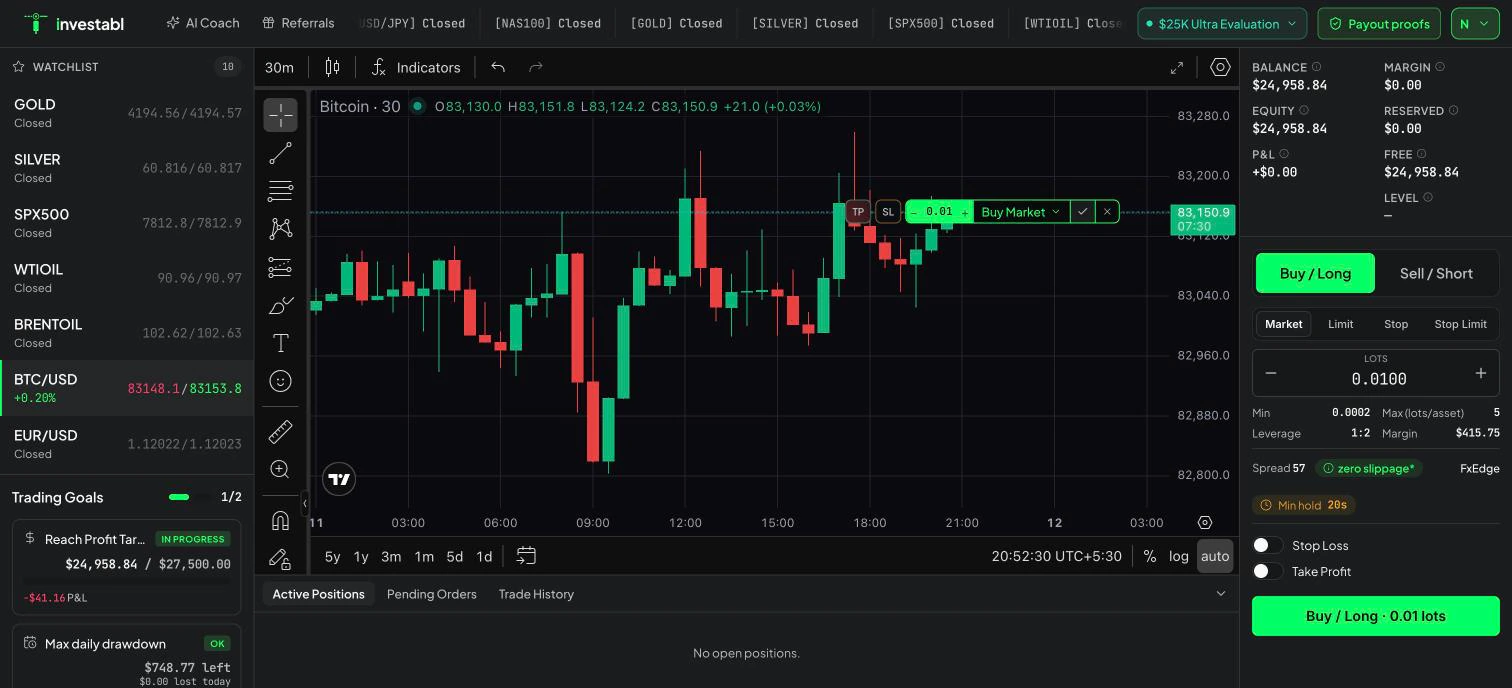
Task: Select the Buy / Long side
Action: coord(1315,273)
